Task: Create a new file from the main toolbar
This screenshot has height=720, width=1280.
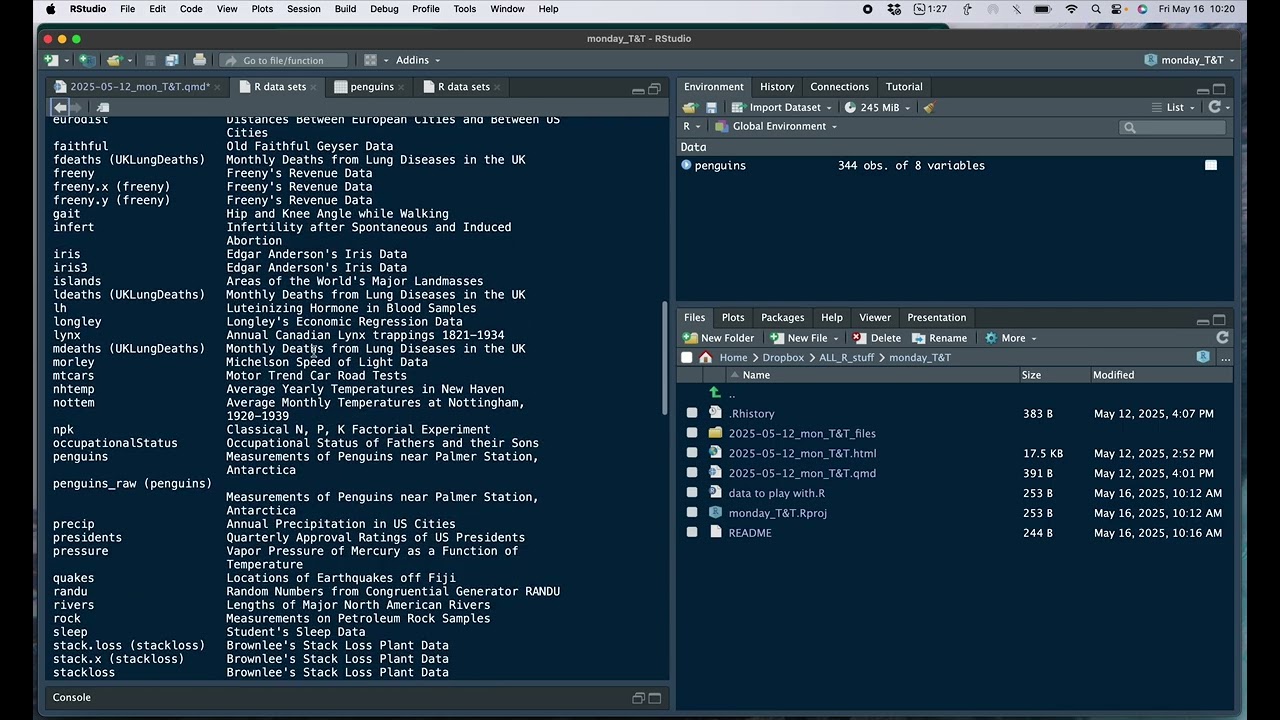Action: [51, 60]
